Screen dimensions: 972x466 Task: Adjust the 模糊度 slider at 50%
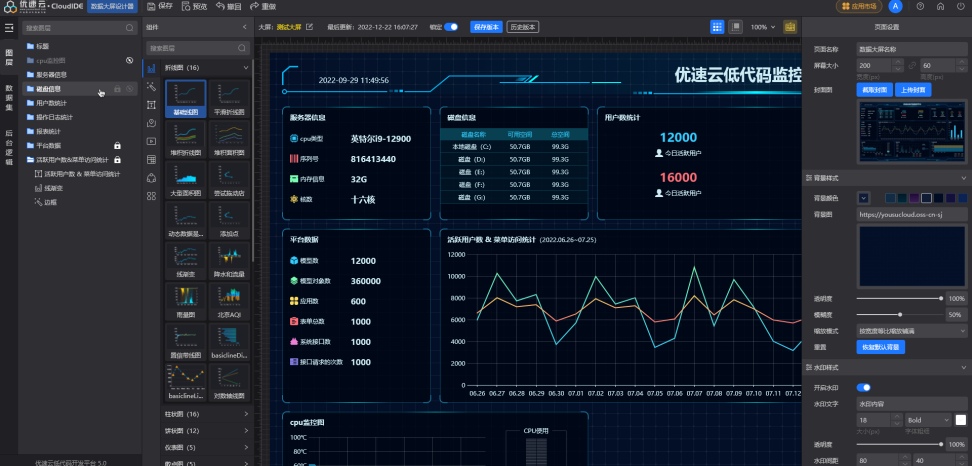coord(899,315)
